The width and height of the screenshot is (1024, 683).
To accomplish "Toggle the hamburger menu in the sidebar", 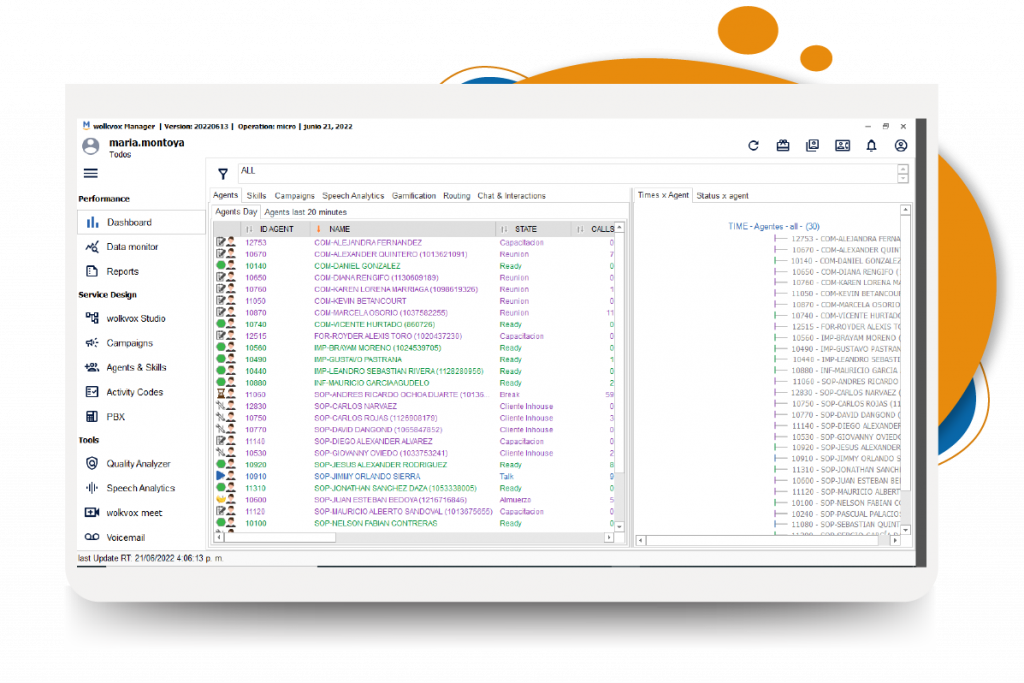I will pos(91,173).
